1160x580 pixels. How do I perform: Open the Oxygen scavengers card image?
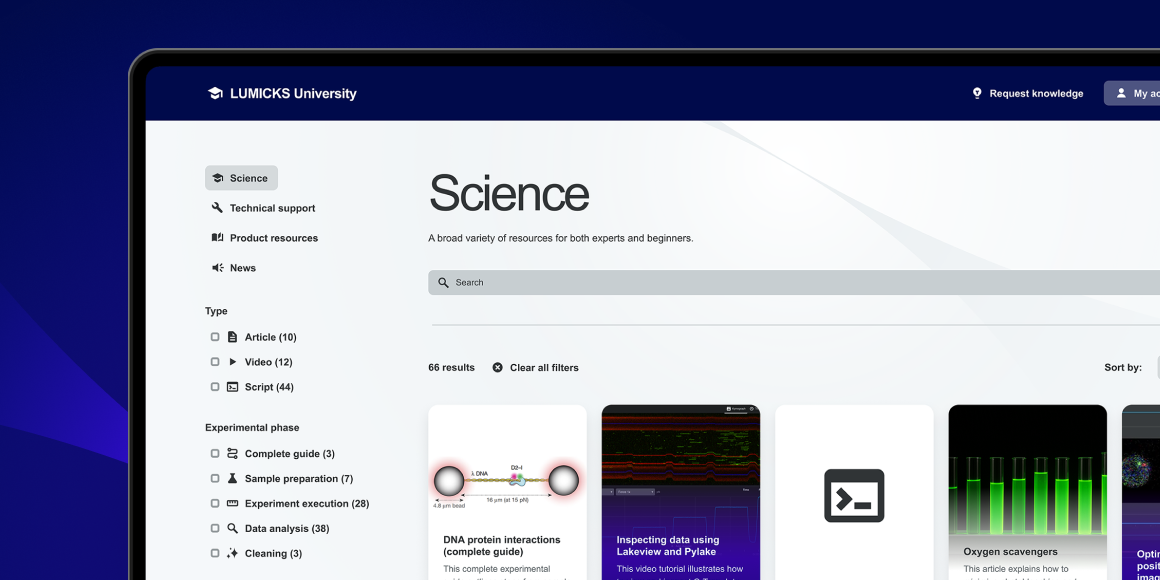[x=1028, y=469]
